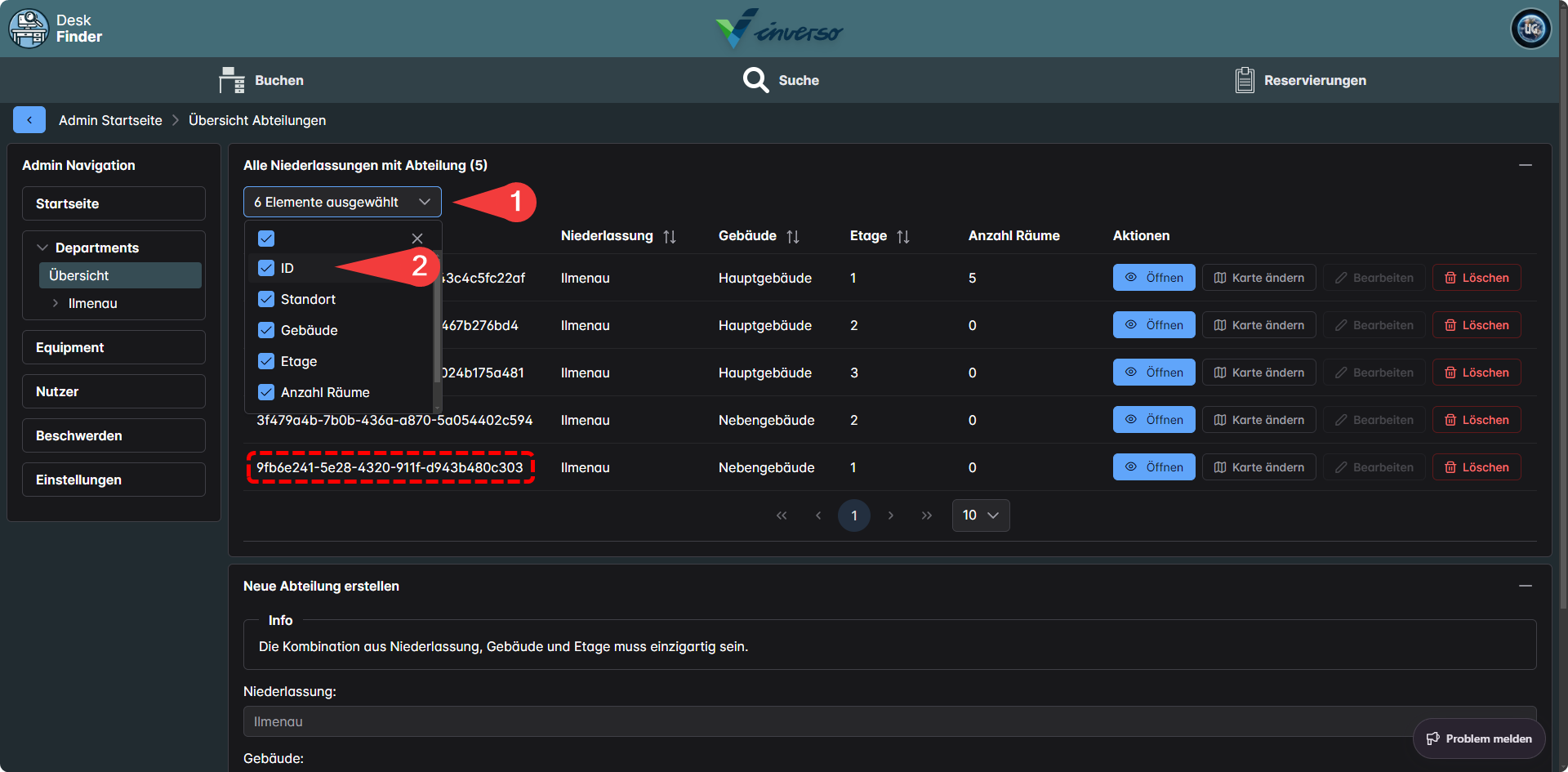Viewport: 1568px width, 772px height.
Task: Sort by Etage column arrows
Action: pos(903,236)
